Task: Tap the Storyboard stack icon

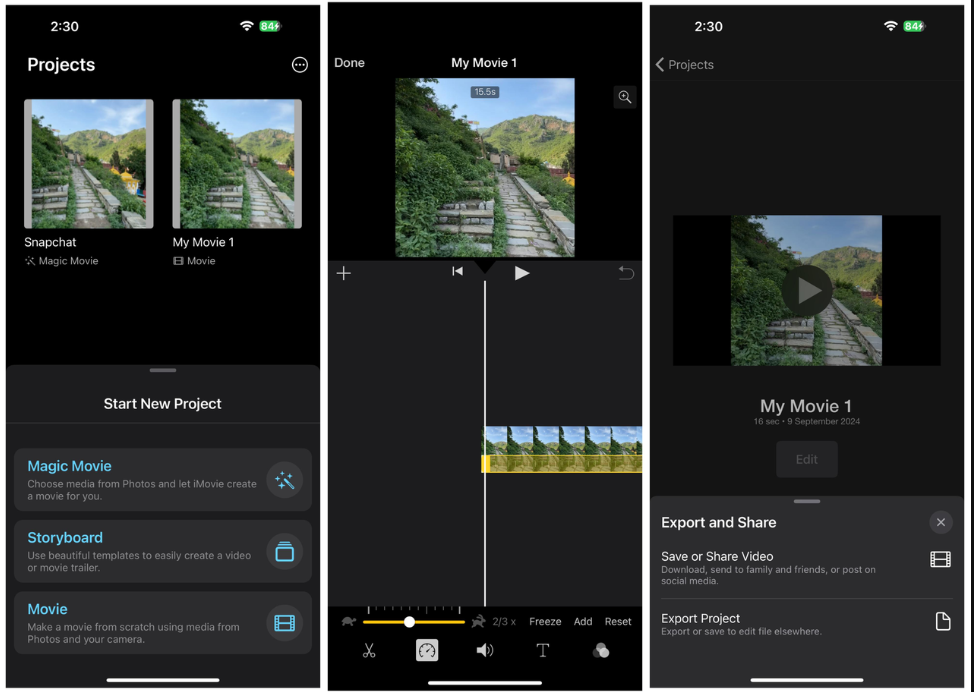Action: point(284,552)
